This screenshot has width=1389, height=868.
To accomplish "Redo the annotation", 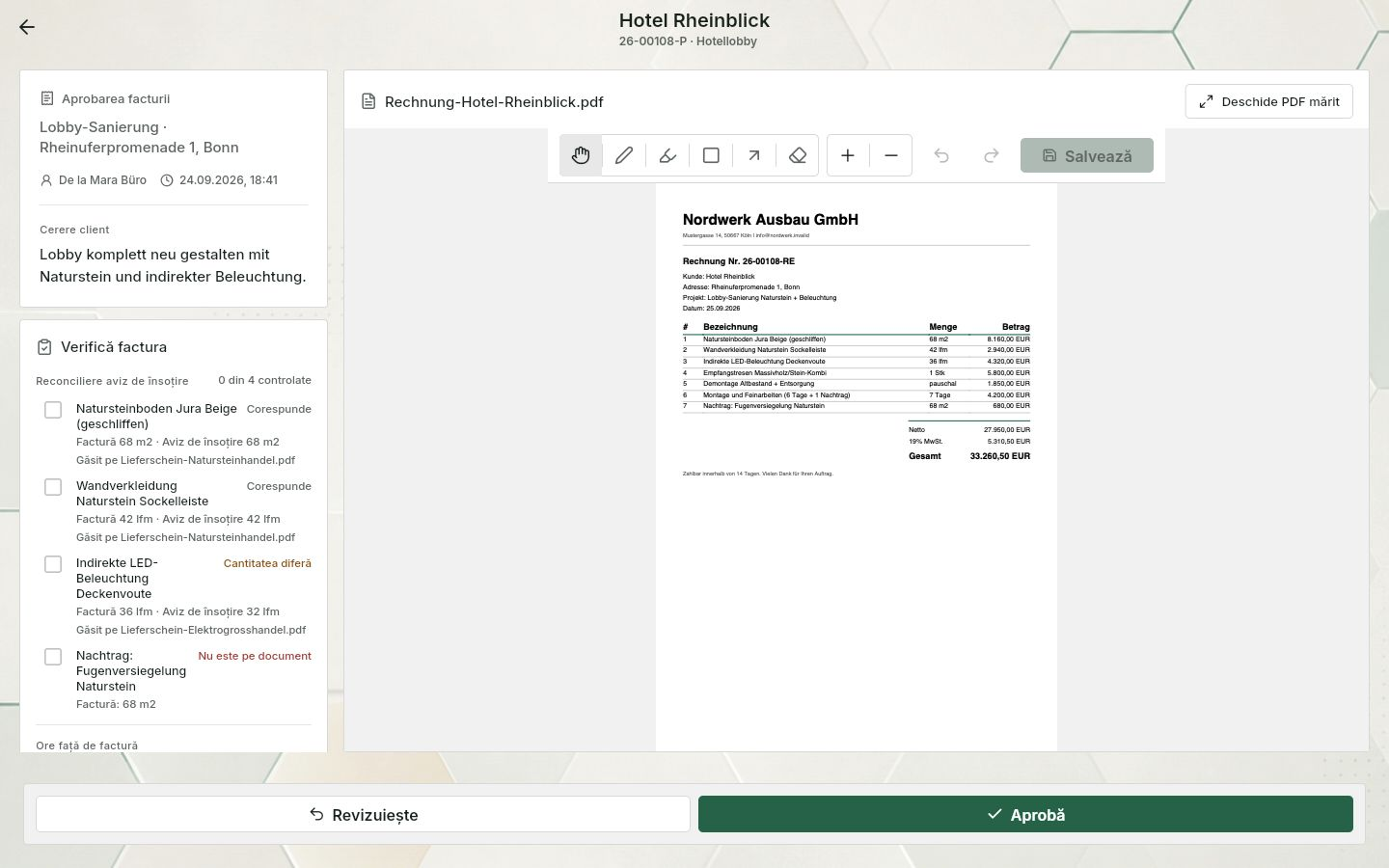I will (x=991, y=155).
